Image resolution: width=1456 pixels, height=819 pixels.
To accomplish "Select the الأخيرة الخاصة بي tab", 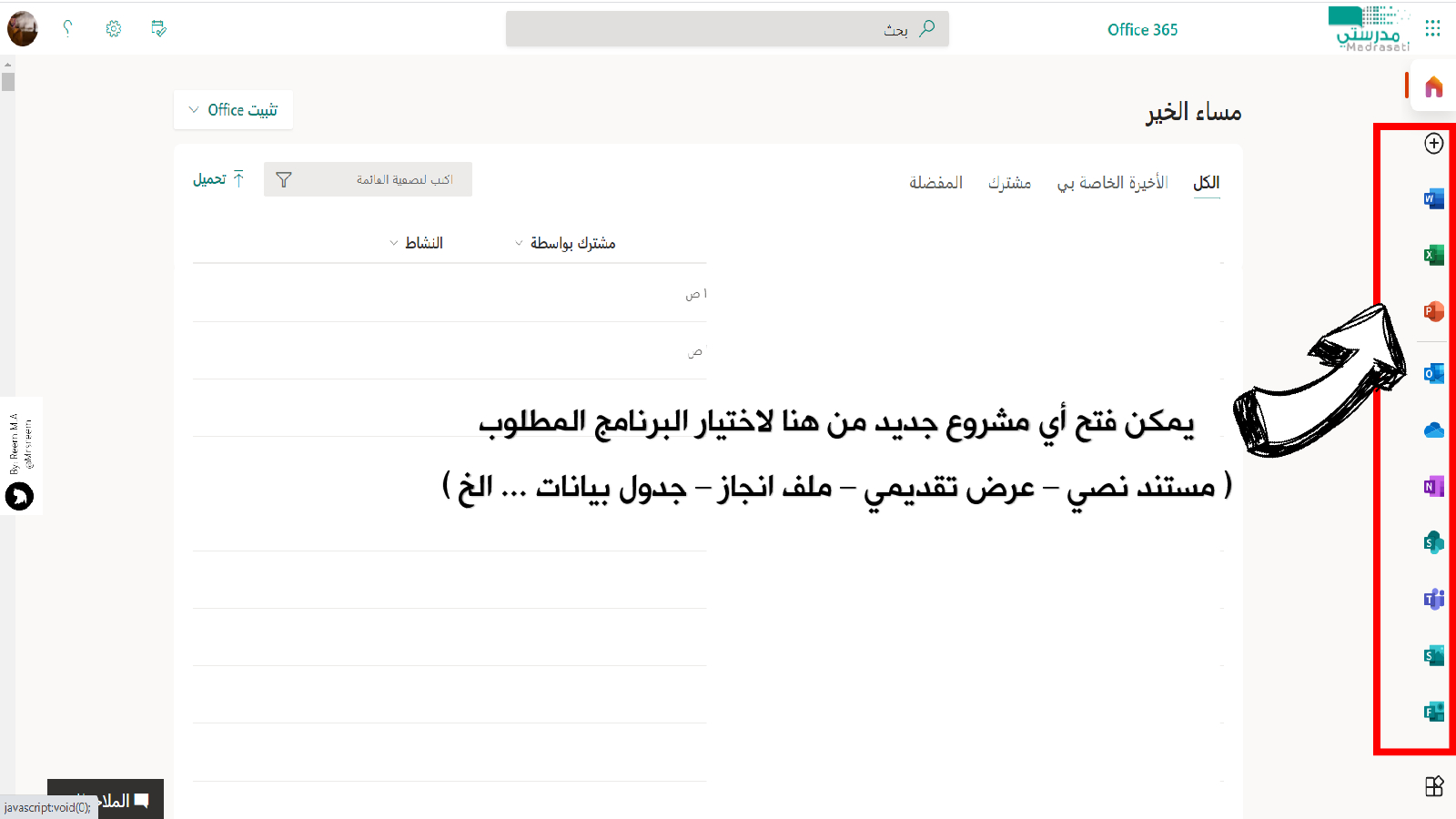I will coord(1112,183).
